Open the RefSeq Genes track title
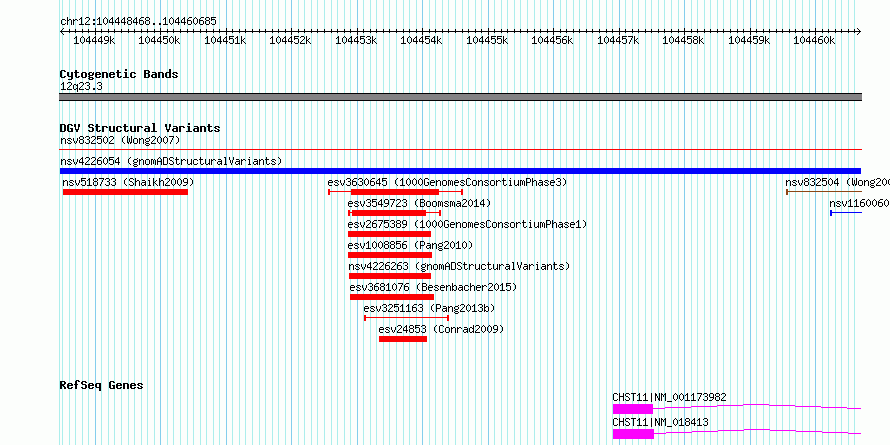This screenshot has height=445, width=890. pos(102,385)
